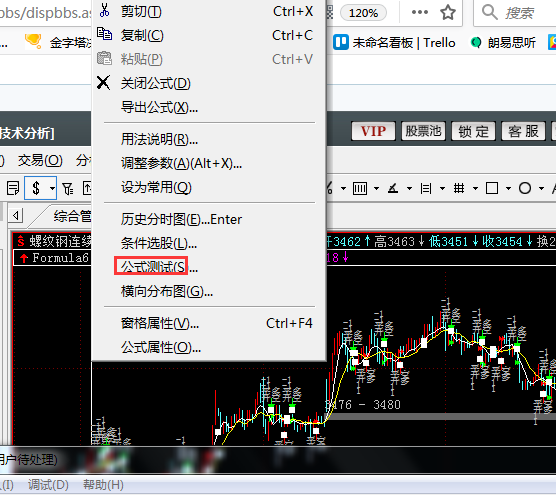Click the filter funnel toolbar icon
Image resolution: width=556 pixels, height=495 pixels.
pos(68,189)
